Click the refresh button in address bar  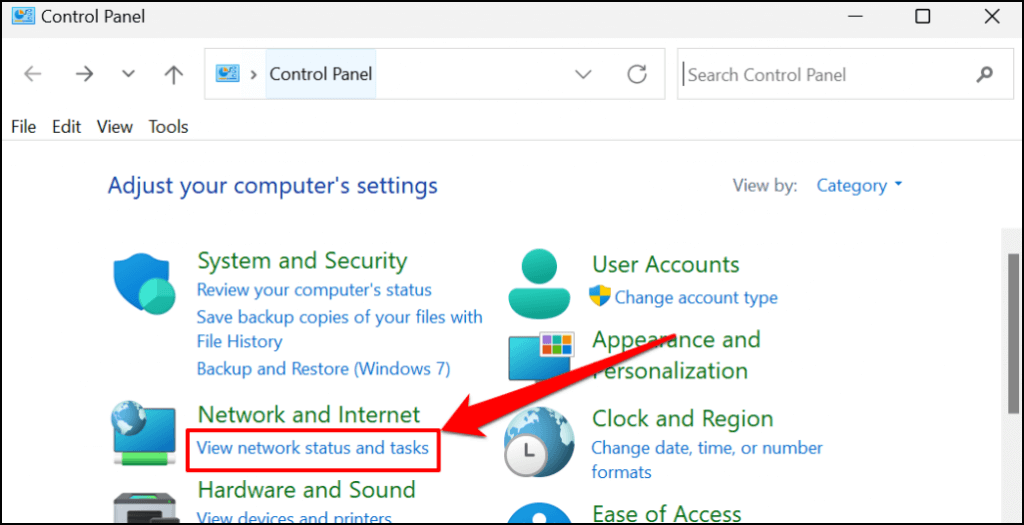click(637, 74)
